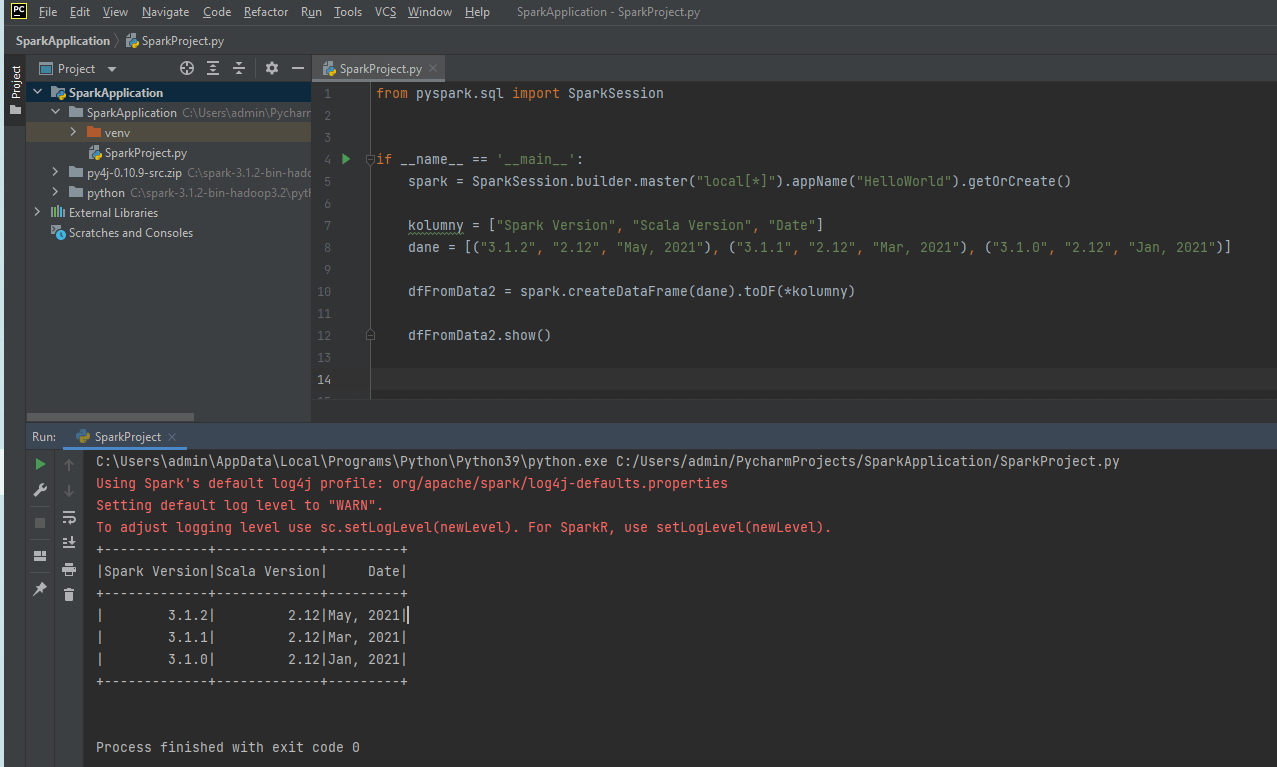This screenshot has height=767, width=1277.
Task: Open Project panel gear settings
Action: [x=272, y=68]
